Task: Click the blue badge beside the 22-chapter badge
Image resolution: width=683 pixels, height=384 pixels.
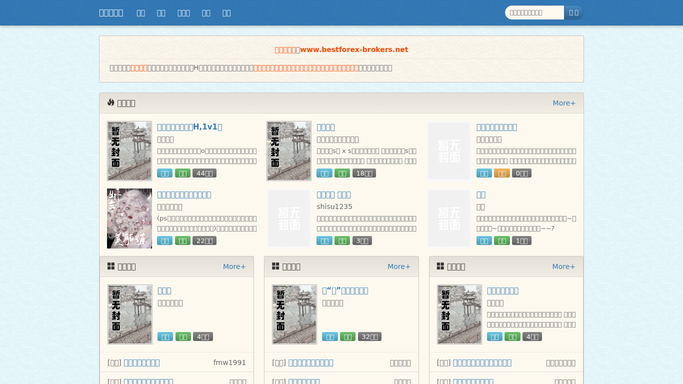Action: [165, 241]
